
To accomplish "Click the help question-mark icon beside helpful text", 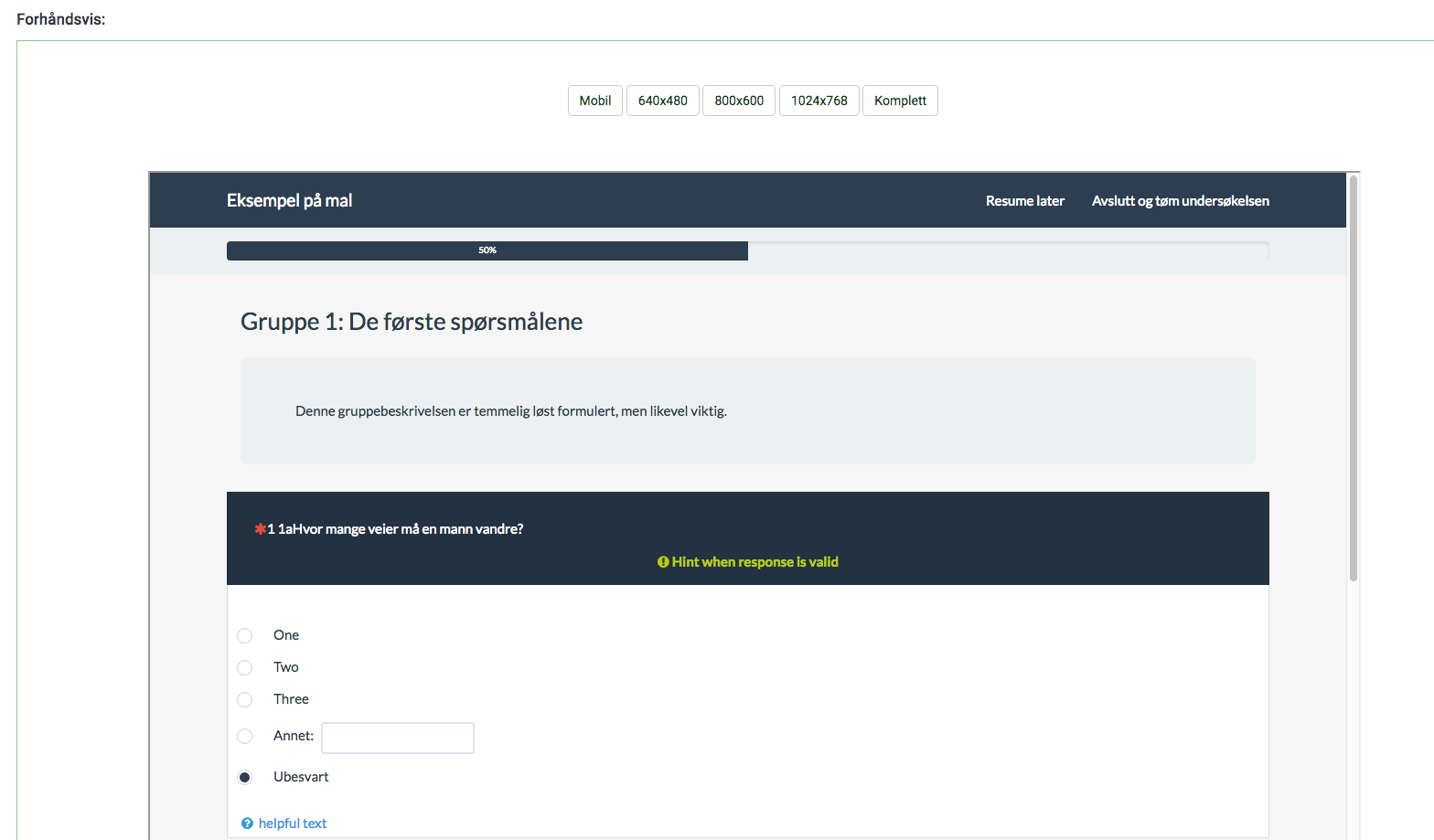I will click(x=247, y=824).
